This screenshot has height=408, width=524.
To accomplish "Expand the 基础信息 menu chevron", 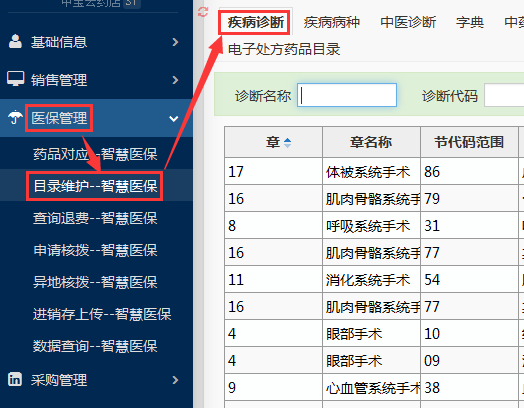I will (x=175, y=42).
